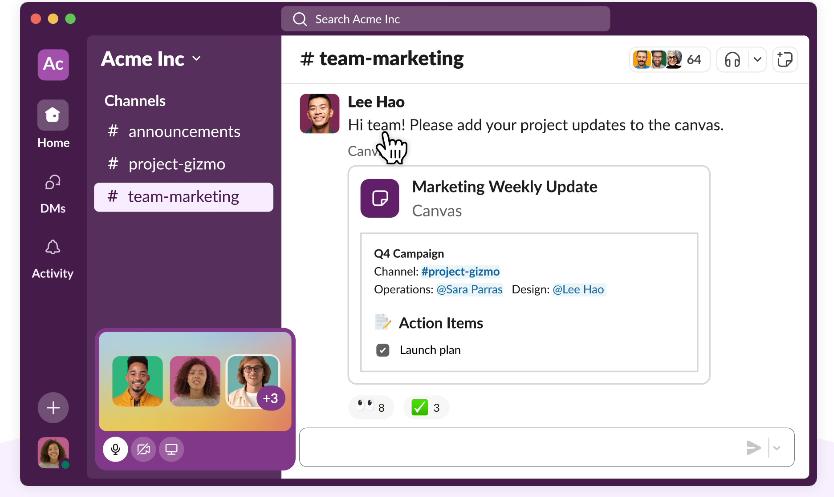Click the @Sara Parras mention
Image resolution: width=834 pixels, height=497 pixels.
[x=469, y=289]
